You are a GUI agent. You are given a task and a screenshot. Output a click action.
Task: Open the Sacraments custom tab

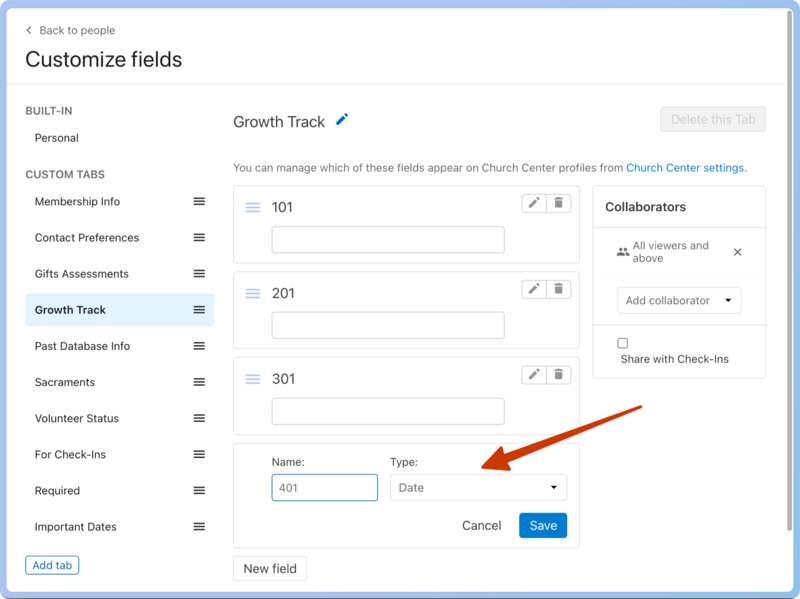[x=65, y=382]
